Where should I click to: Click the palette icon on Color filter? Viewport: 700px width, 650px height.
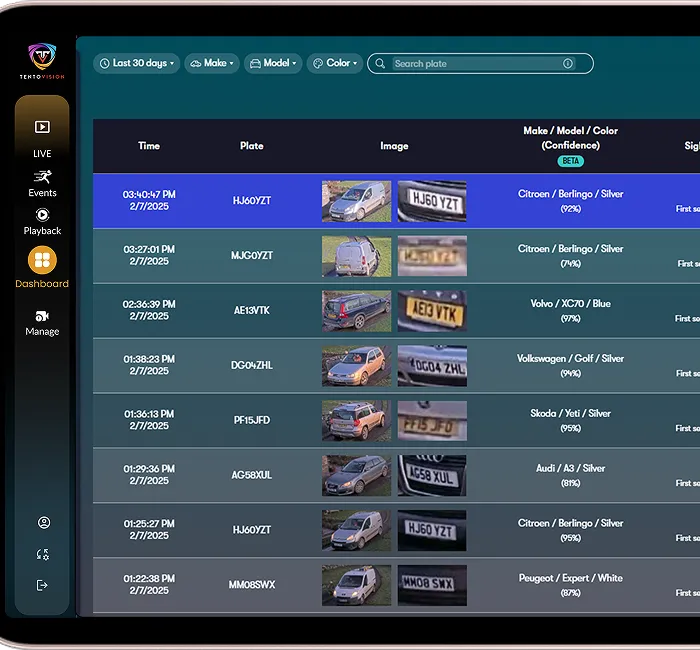point(318,63)
